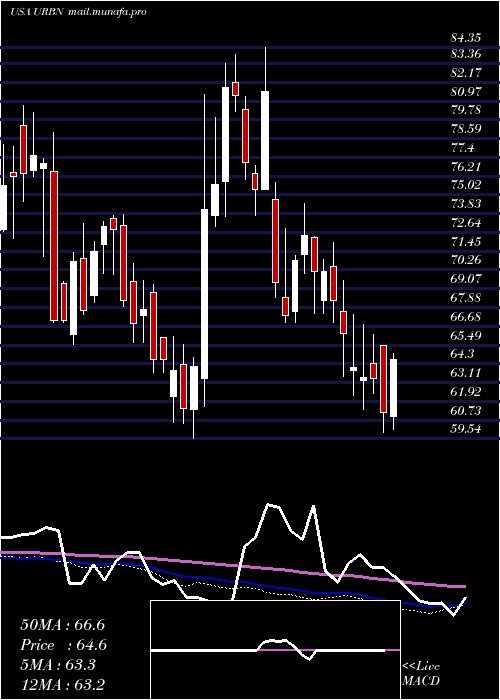Click the USA URBN mail.munafa.pro title

pos(78,12)
